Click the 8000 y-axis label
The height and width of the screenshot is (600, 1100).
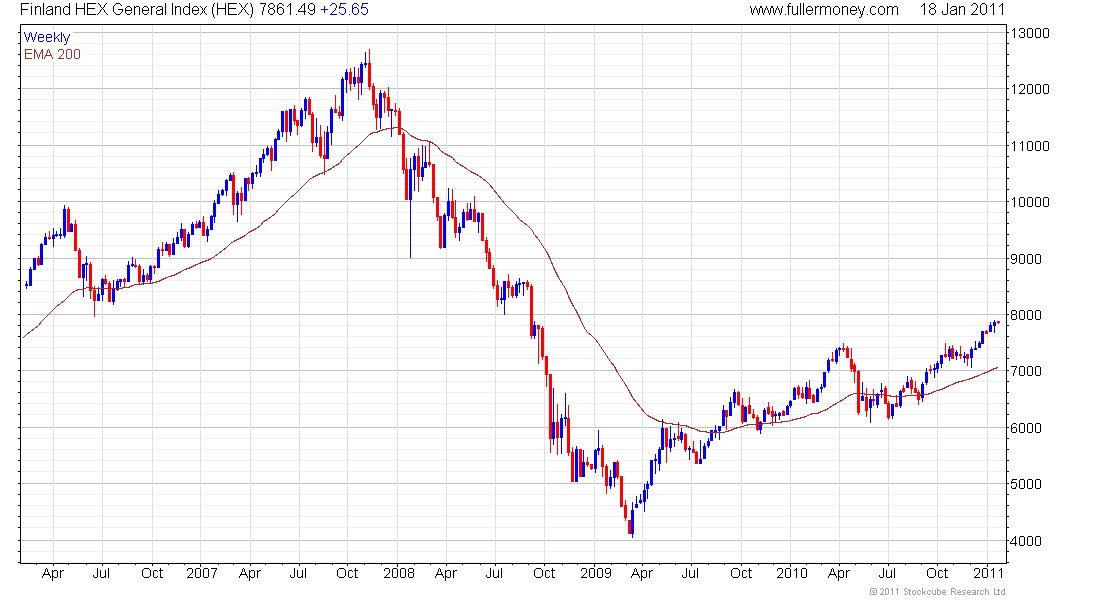(1028, 315)
